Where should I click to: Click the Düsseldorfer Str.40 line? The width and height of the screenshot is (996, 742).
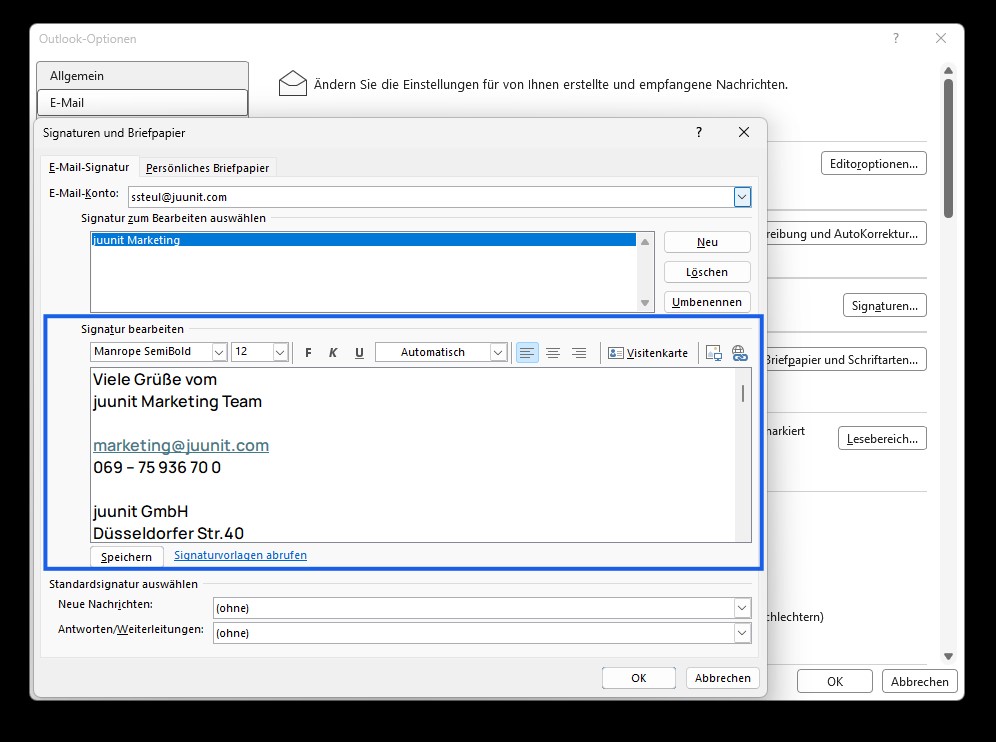point(168,533)
